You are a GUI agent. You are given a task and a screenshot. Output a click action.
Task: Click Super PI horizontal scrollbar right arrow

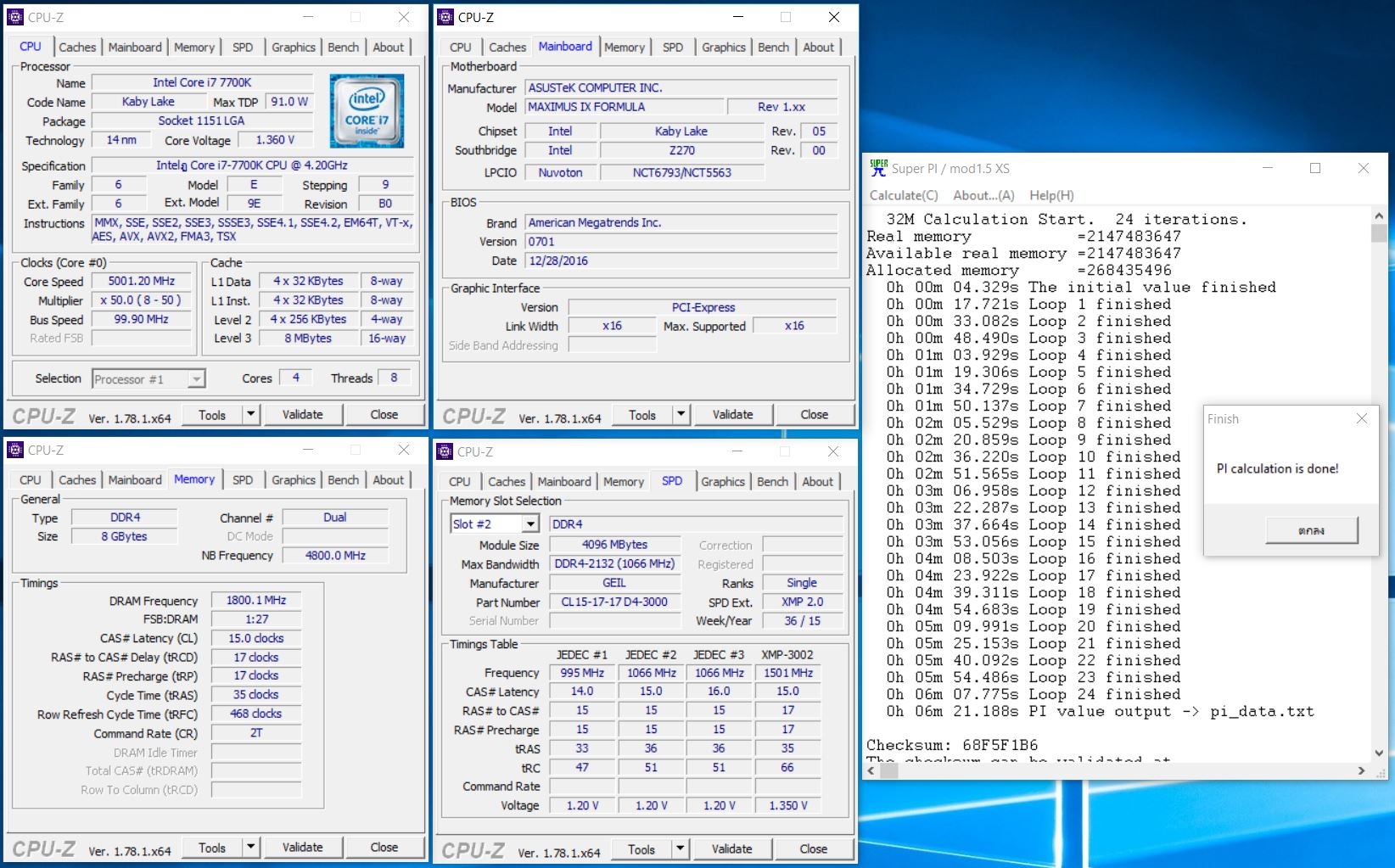point(1362,770)
